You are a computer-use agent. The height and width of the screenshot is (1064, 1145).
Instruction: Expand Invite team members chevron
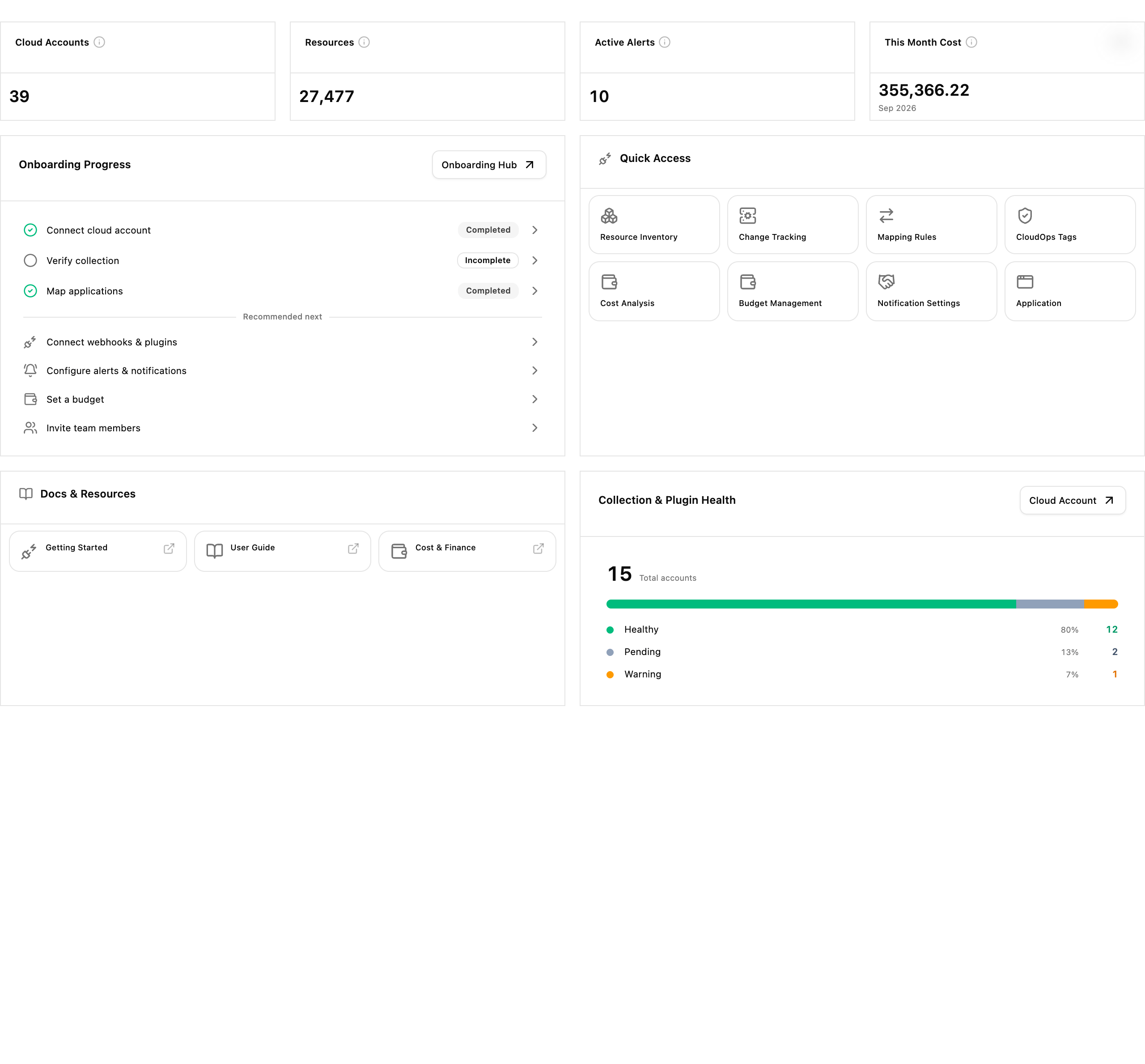tap(535, 428)
